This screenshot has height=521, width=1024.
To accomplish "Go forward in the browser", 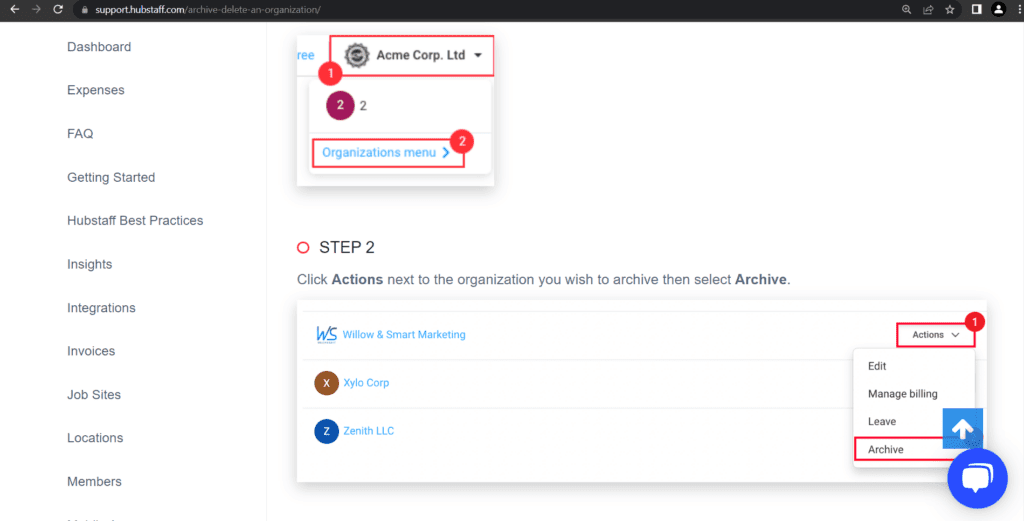I will click(x=36, y=10).
